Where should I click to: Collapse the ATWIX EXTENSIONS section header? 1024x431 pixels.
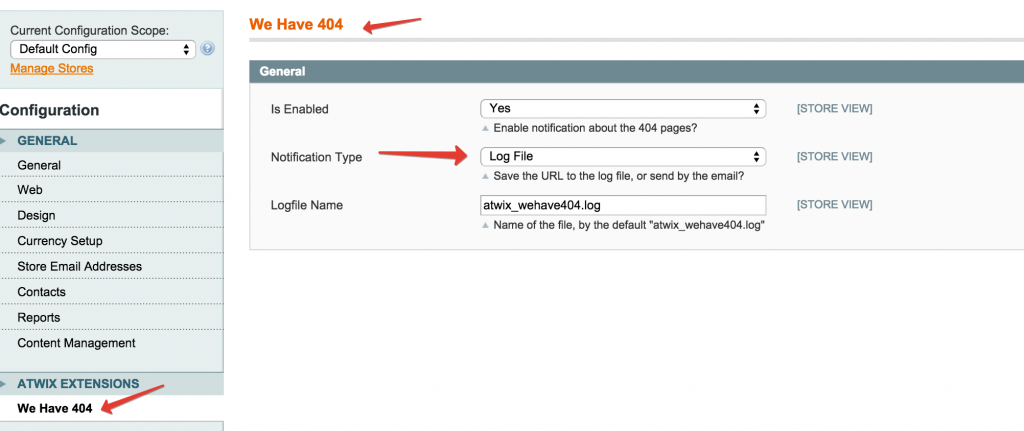pos(112,384)
